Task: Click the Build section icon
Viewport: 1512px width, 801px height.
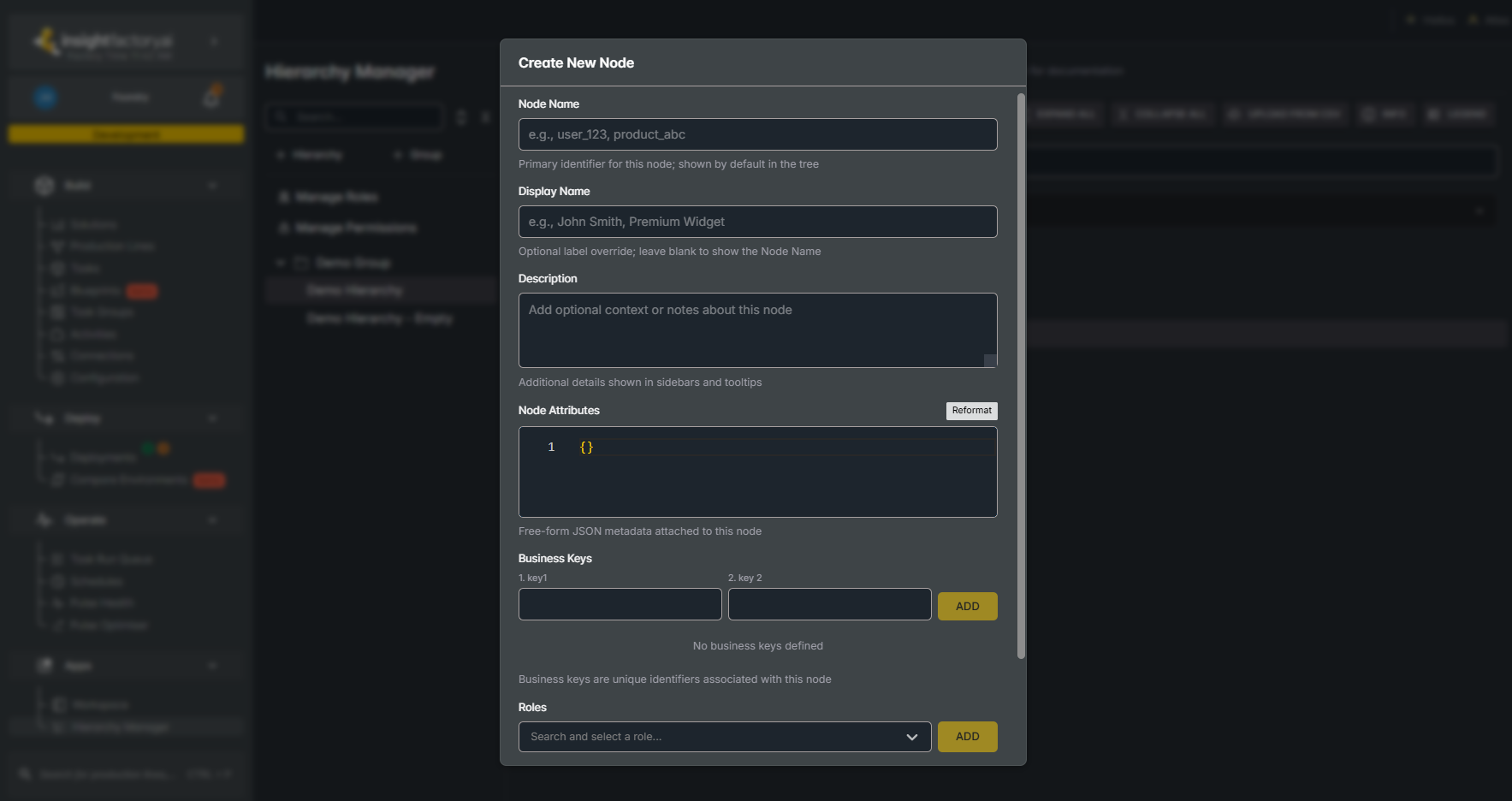Action: (44, 185)
